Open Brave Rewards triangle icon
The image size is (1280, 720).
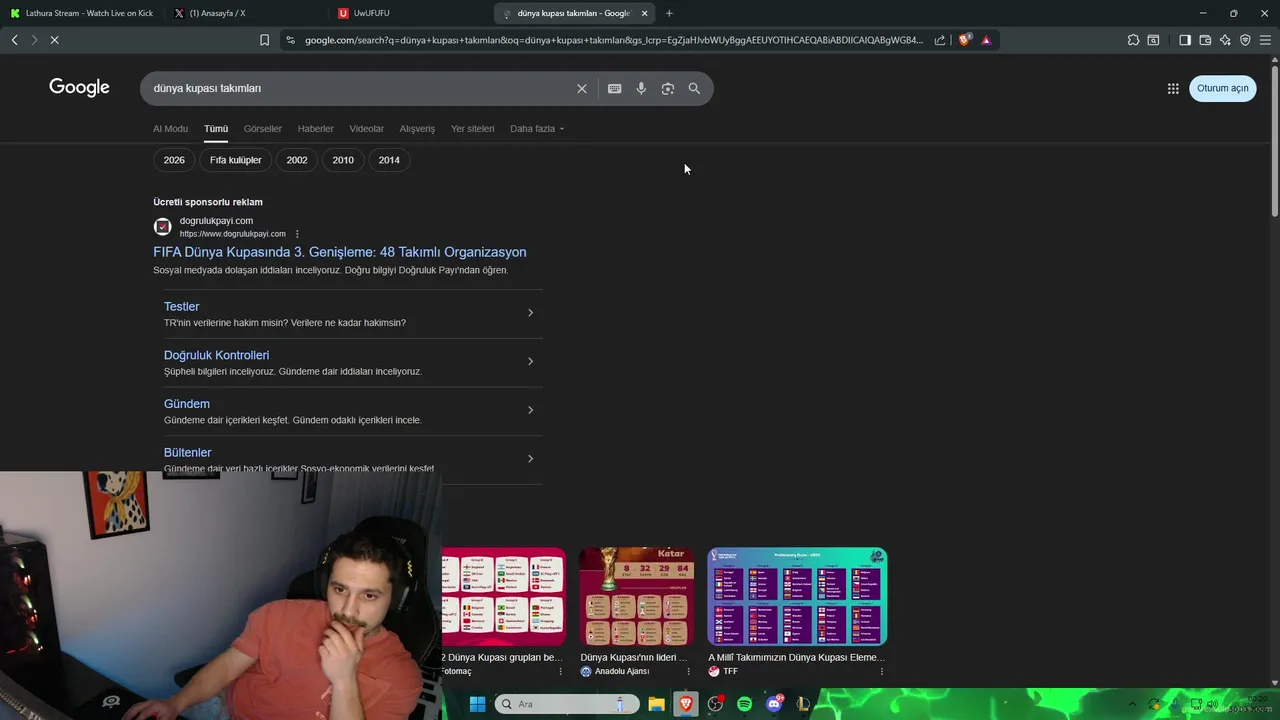point(986,40)
